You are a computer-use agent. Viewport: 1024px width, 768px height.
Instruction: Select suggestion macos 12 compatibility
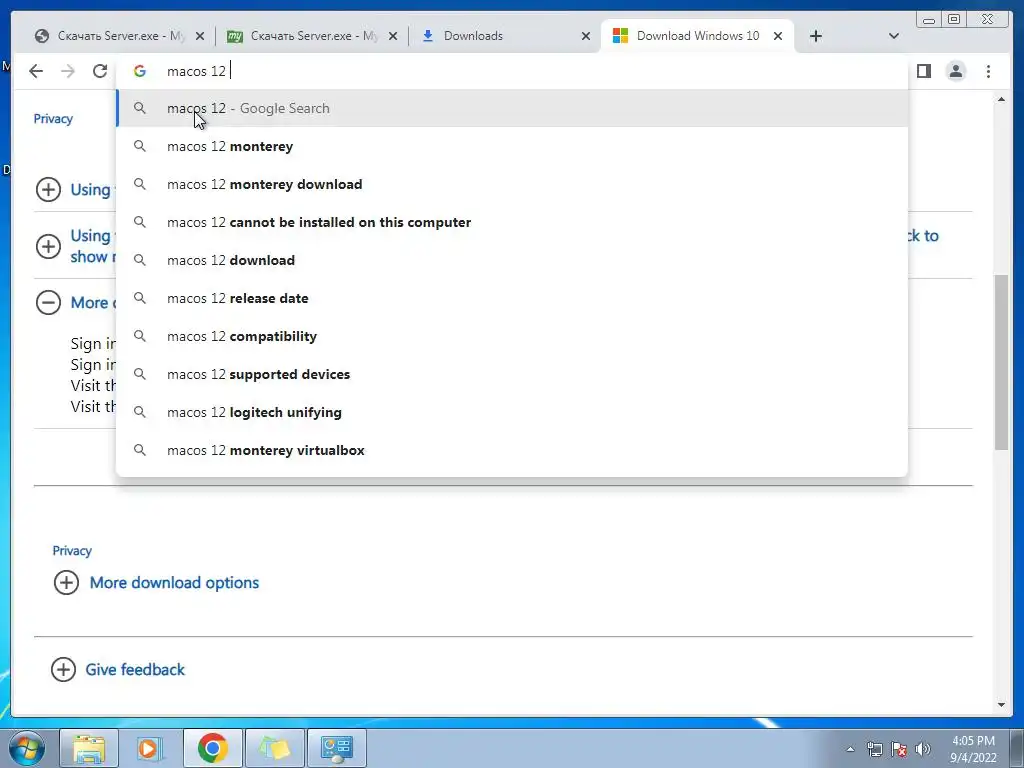pyautogui.click(x=511, y=336)
